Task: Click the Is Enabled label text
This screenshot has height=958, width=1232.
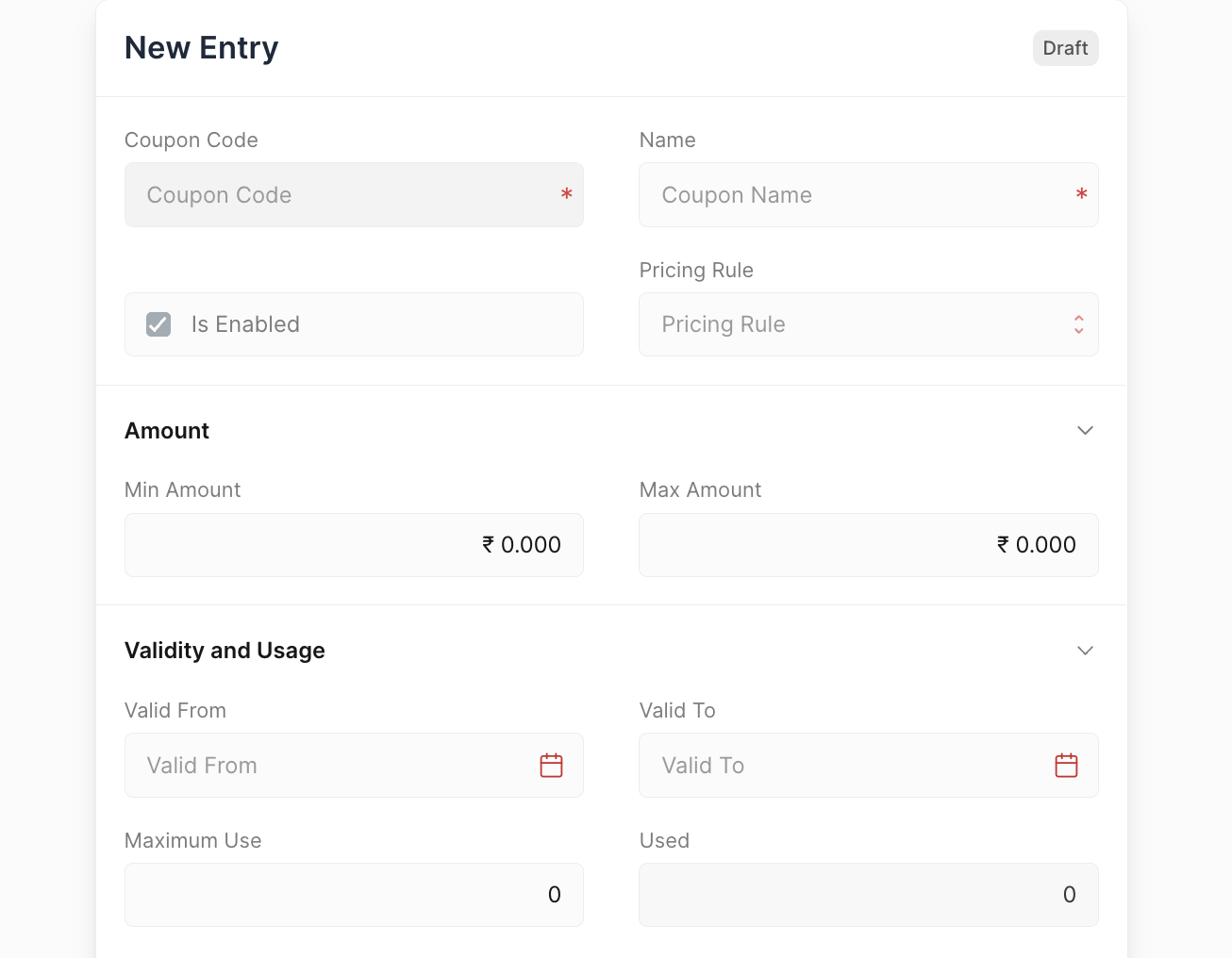Action: (245, 324)
